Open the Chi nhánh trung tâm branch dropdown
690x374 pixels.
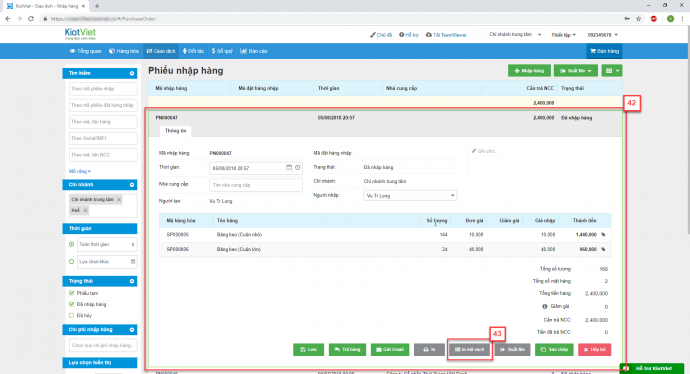point(515,34)
